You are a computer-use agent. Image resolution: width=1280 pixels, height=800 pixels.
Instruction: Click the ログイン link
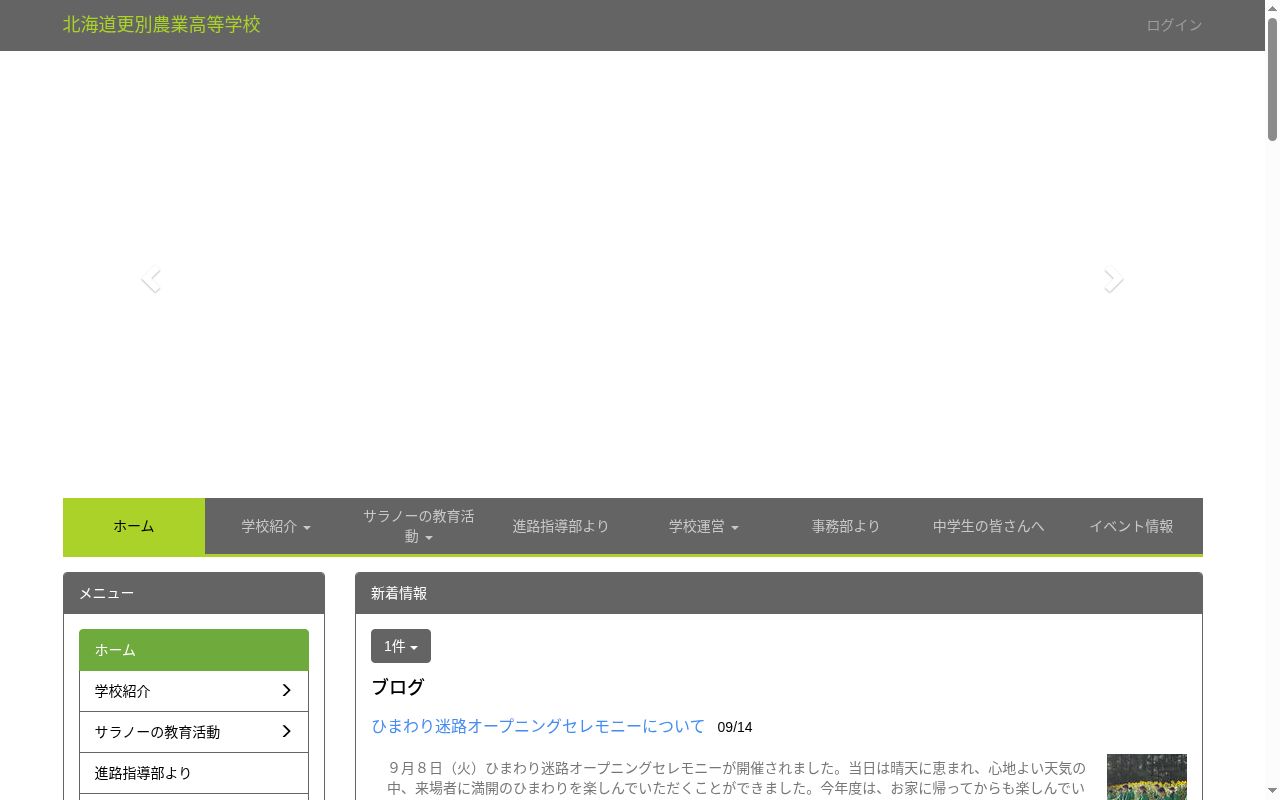pos(1174,25)
